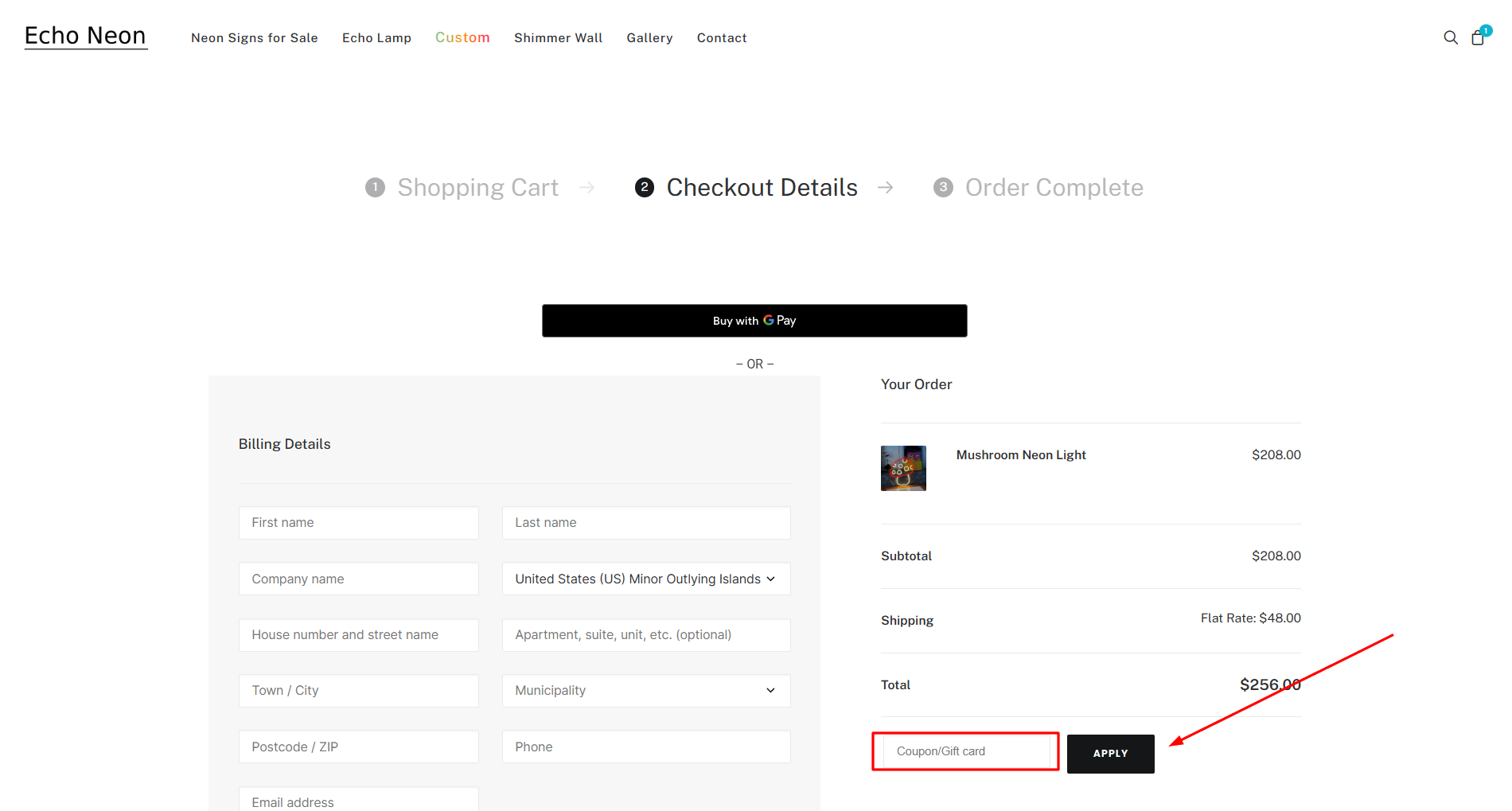
Task: Open Neon Signs for Sale menu
Action: [x=254, y=37]
